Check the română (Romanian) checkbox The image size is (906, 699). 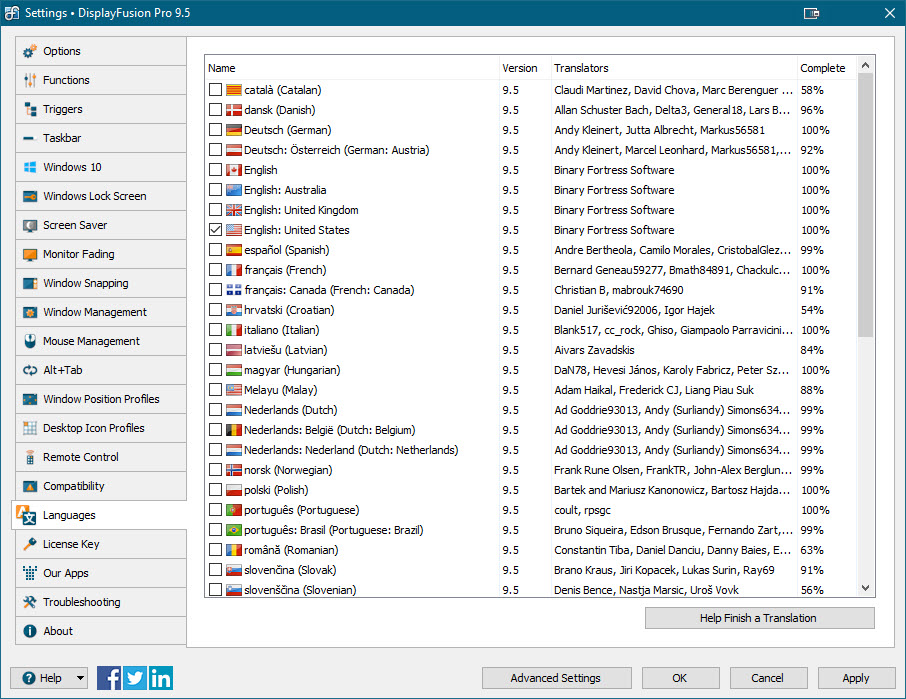click(x=216, y=550)
